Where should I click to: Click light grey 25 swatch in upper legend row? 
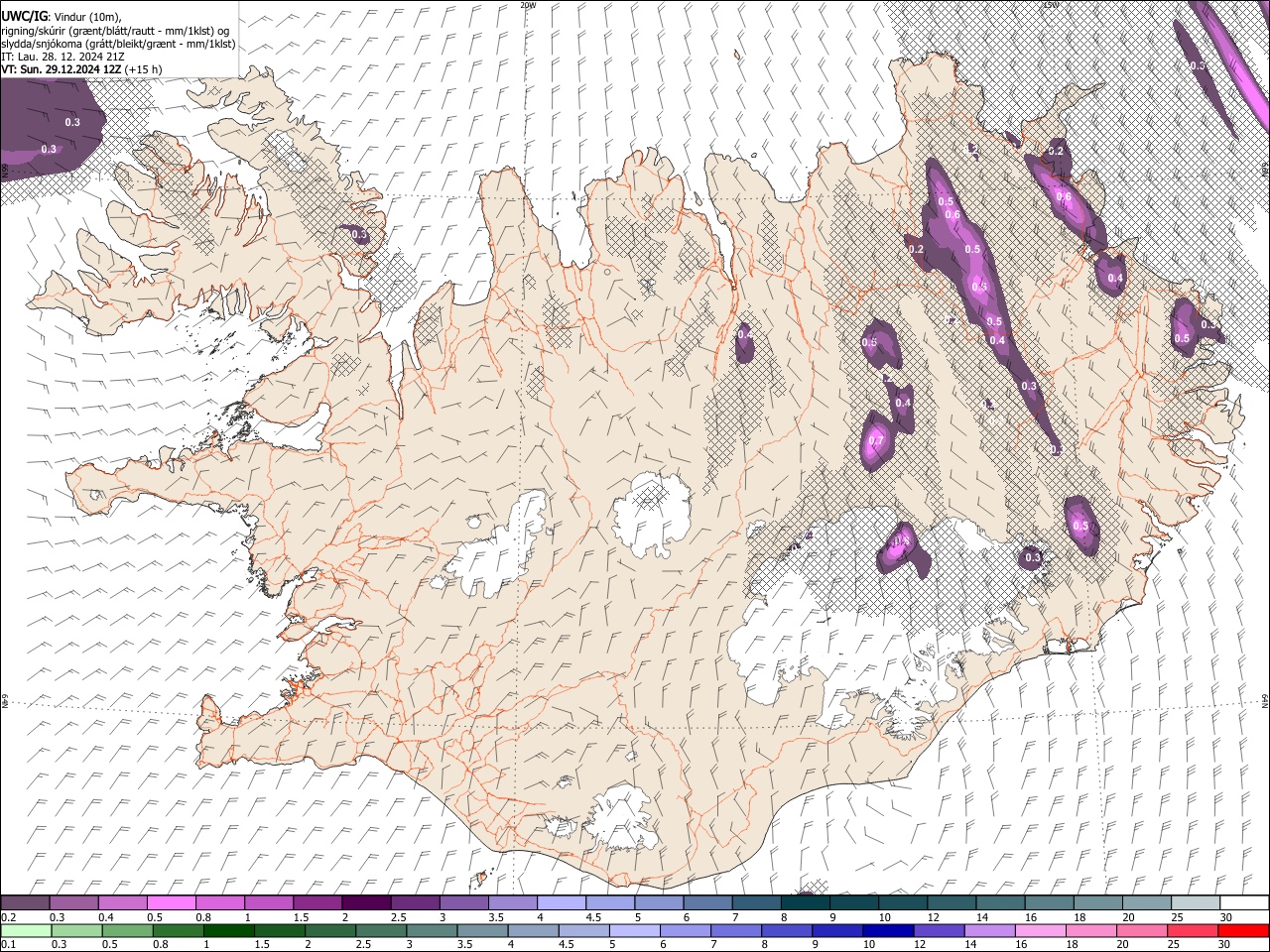(x=1195, y=902)
